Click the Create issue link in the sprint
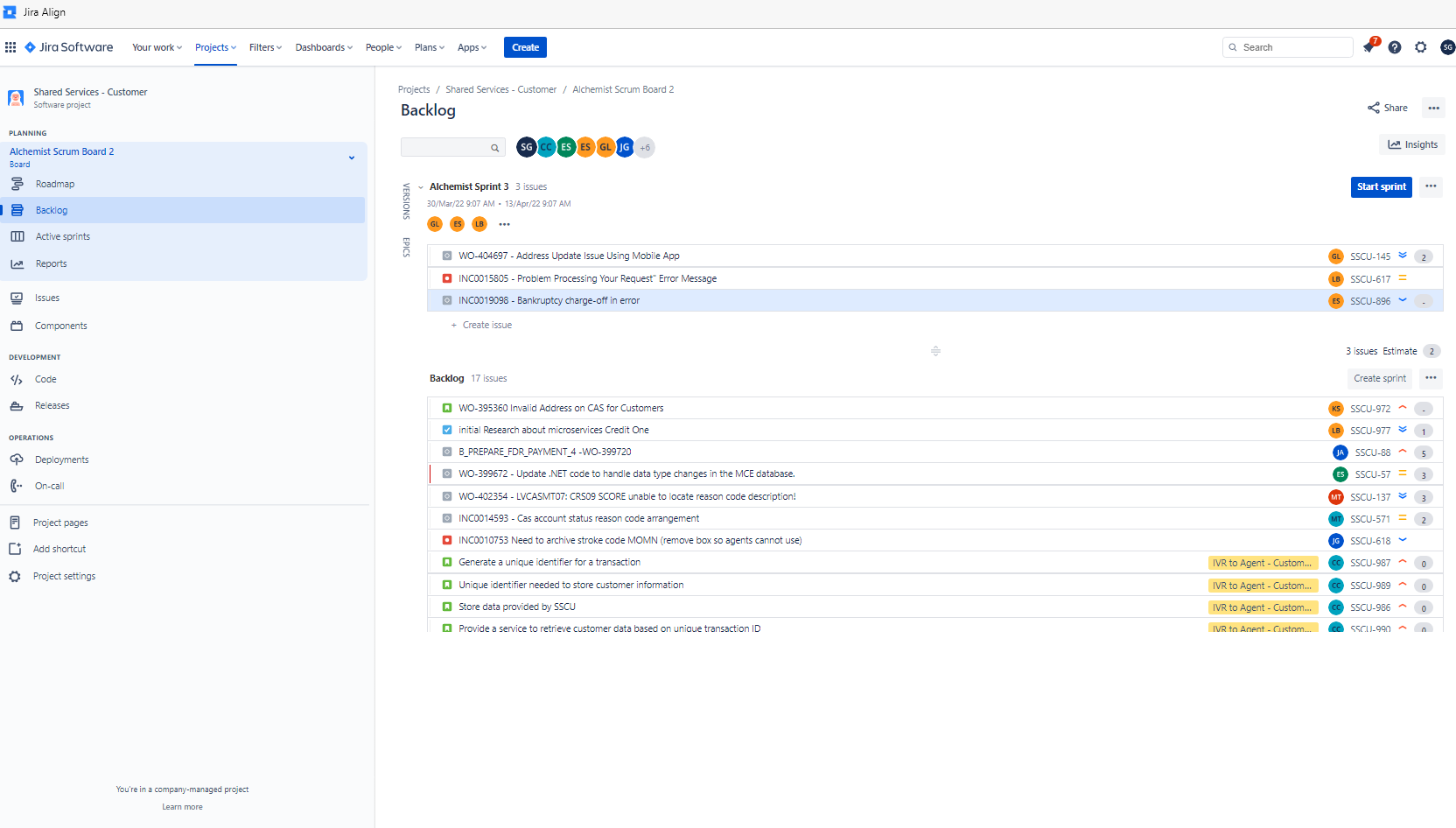This screenshot has width=1456, height=828. tap(481, 325)
